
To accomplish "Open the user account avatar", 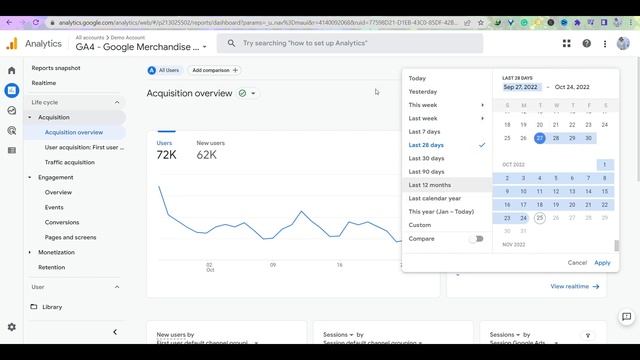I will point(623,43).
